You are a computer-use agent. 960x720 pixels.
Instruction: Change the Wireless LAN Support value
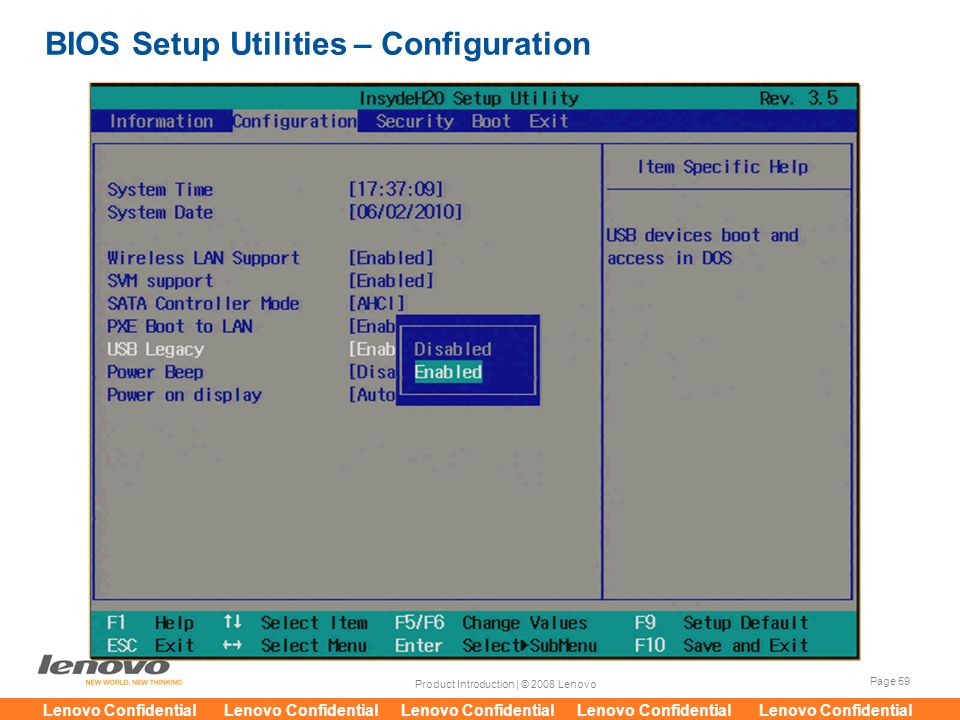tap(391, 258)
